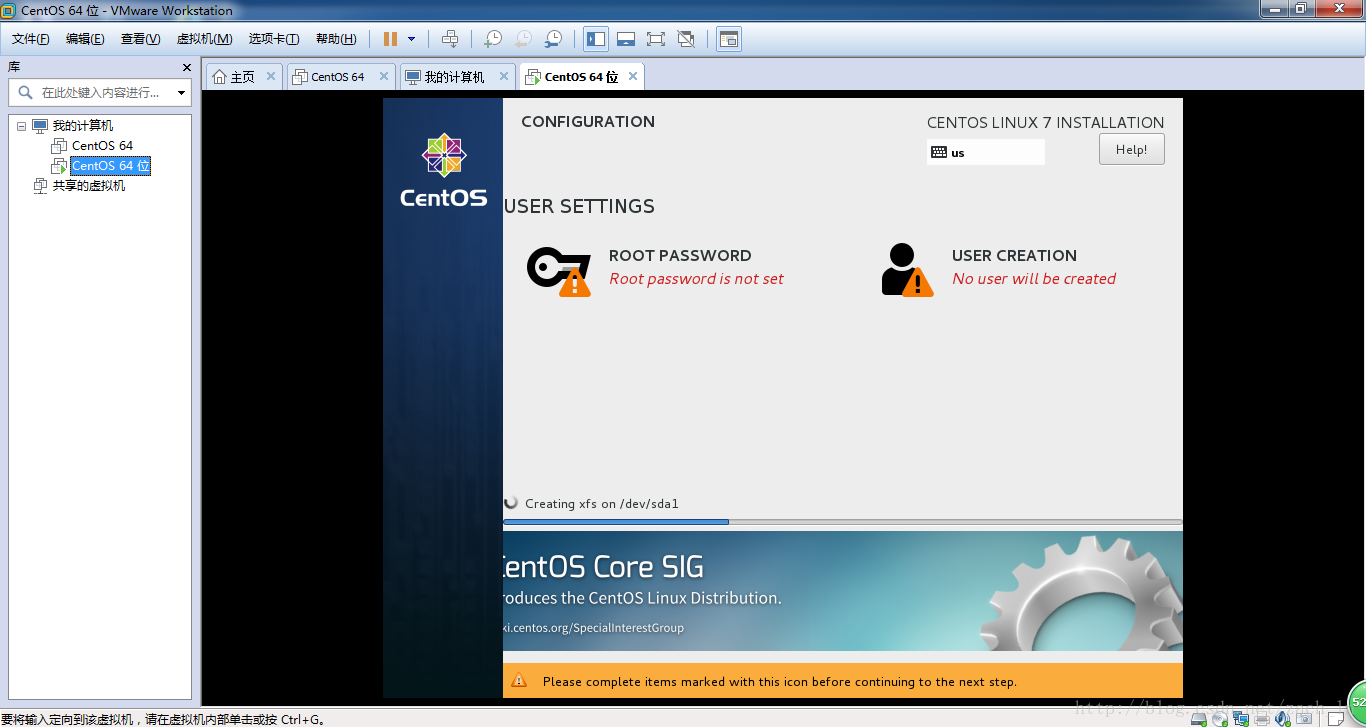
Task: Open the 编辑(E) menu
Action: tap(85, 39)
